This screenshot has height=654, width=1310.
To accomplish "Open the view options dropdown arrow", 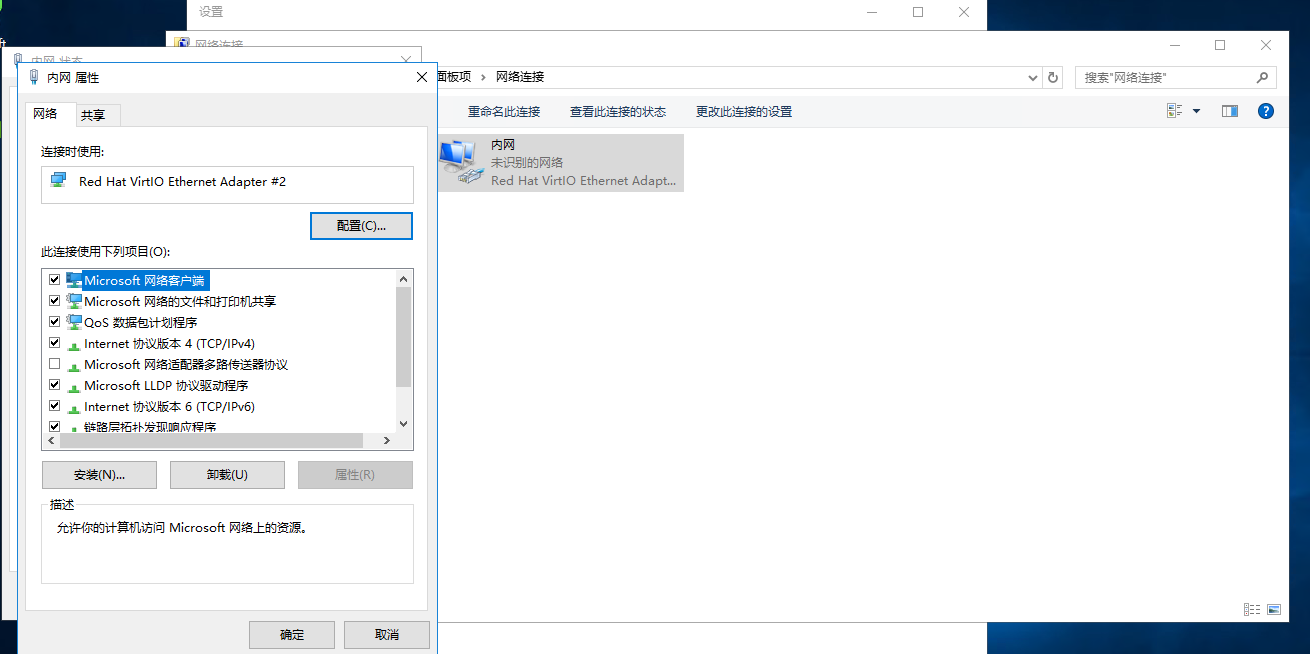I will (1196, 111).
